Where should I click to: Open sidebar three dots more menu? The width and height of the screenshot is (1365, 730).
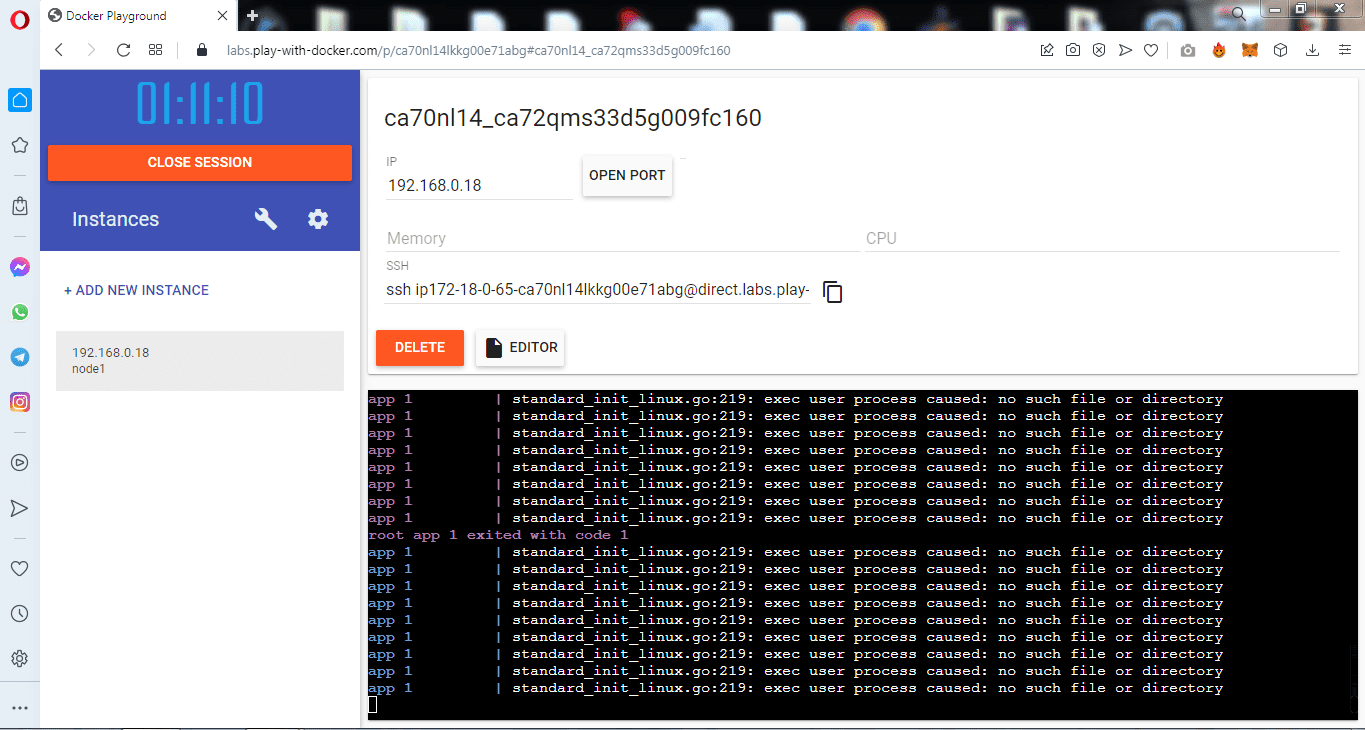point(19,708)
